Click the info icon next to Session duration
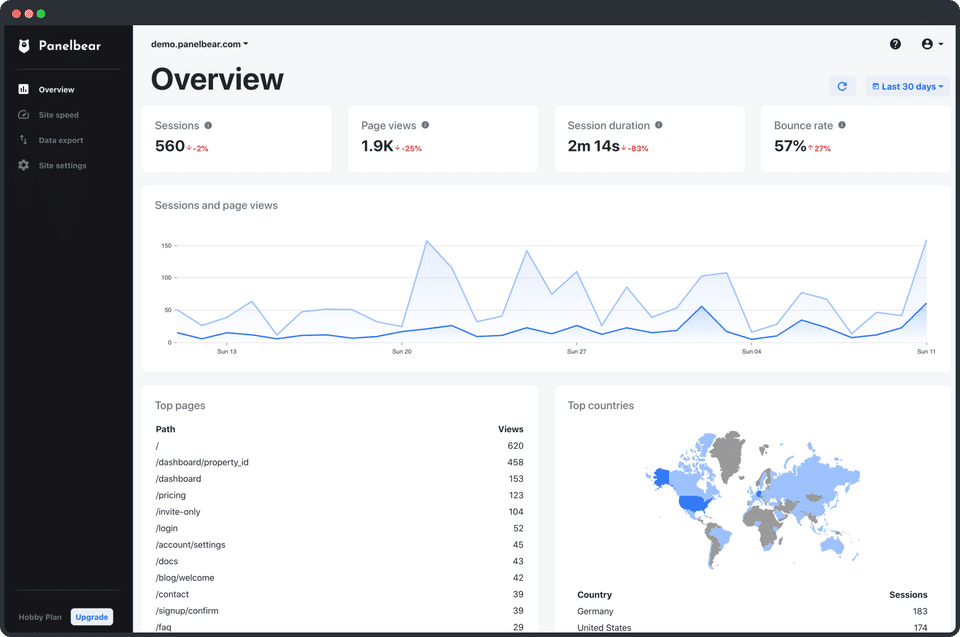Screen dimensions: 960x637 [659, 125]
